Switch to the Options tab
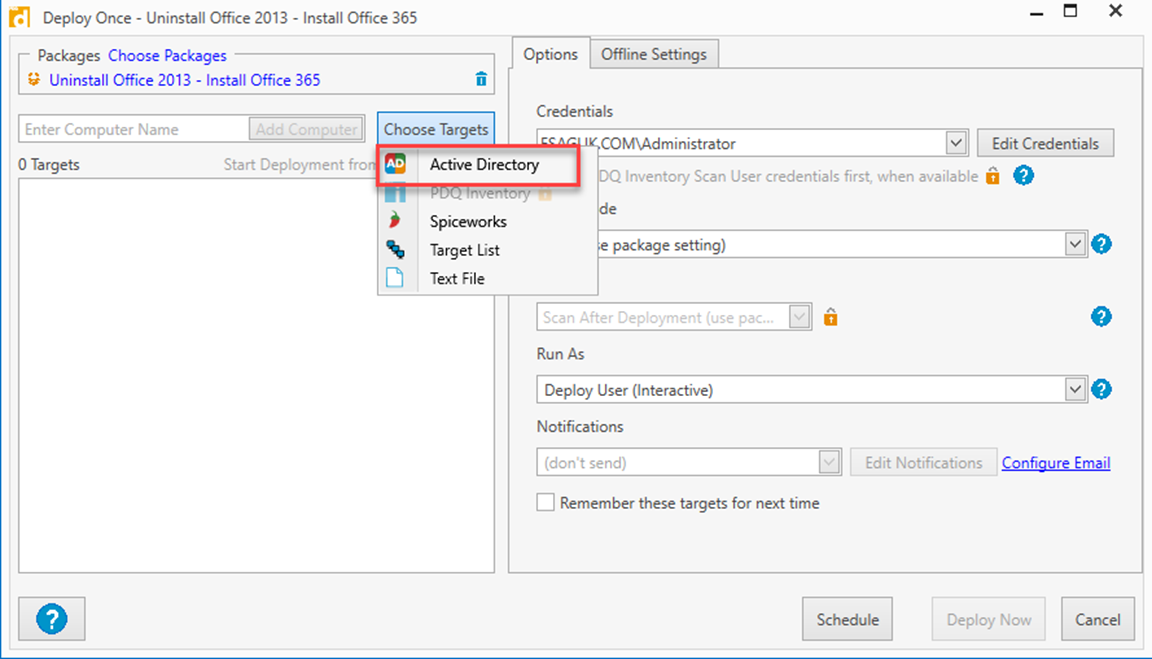1152x659 pixels. click(551, 54)
